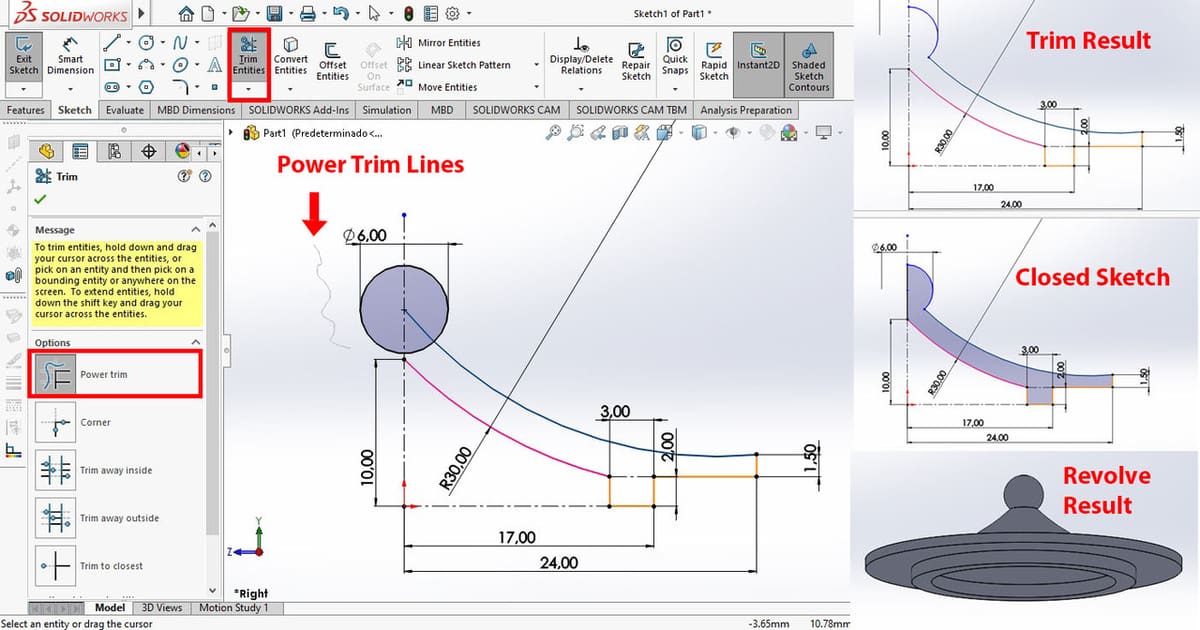1200x630 pixels.
Task: Select the Smart Dimension tool
Action: point(70,56)
